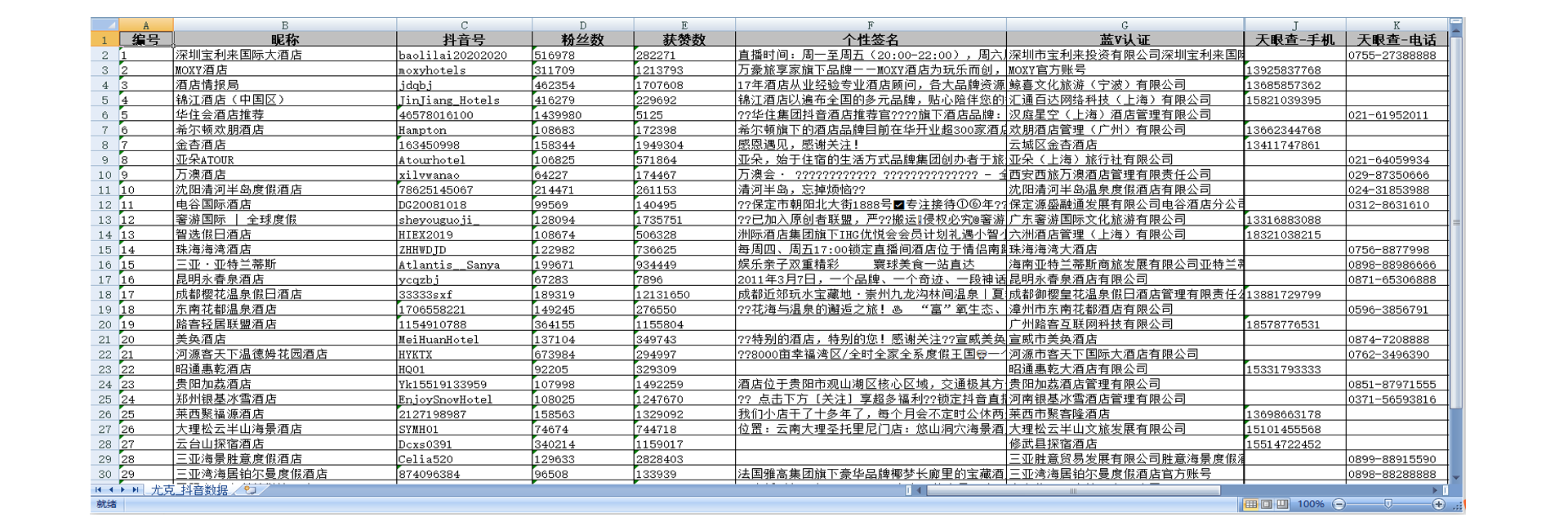Image resolution: width=1568 pixels, height=531 pixels.
Task: Select column C header
Action: [464, 25]
